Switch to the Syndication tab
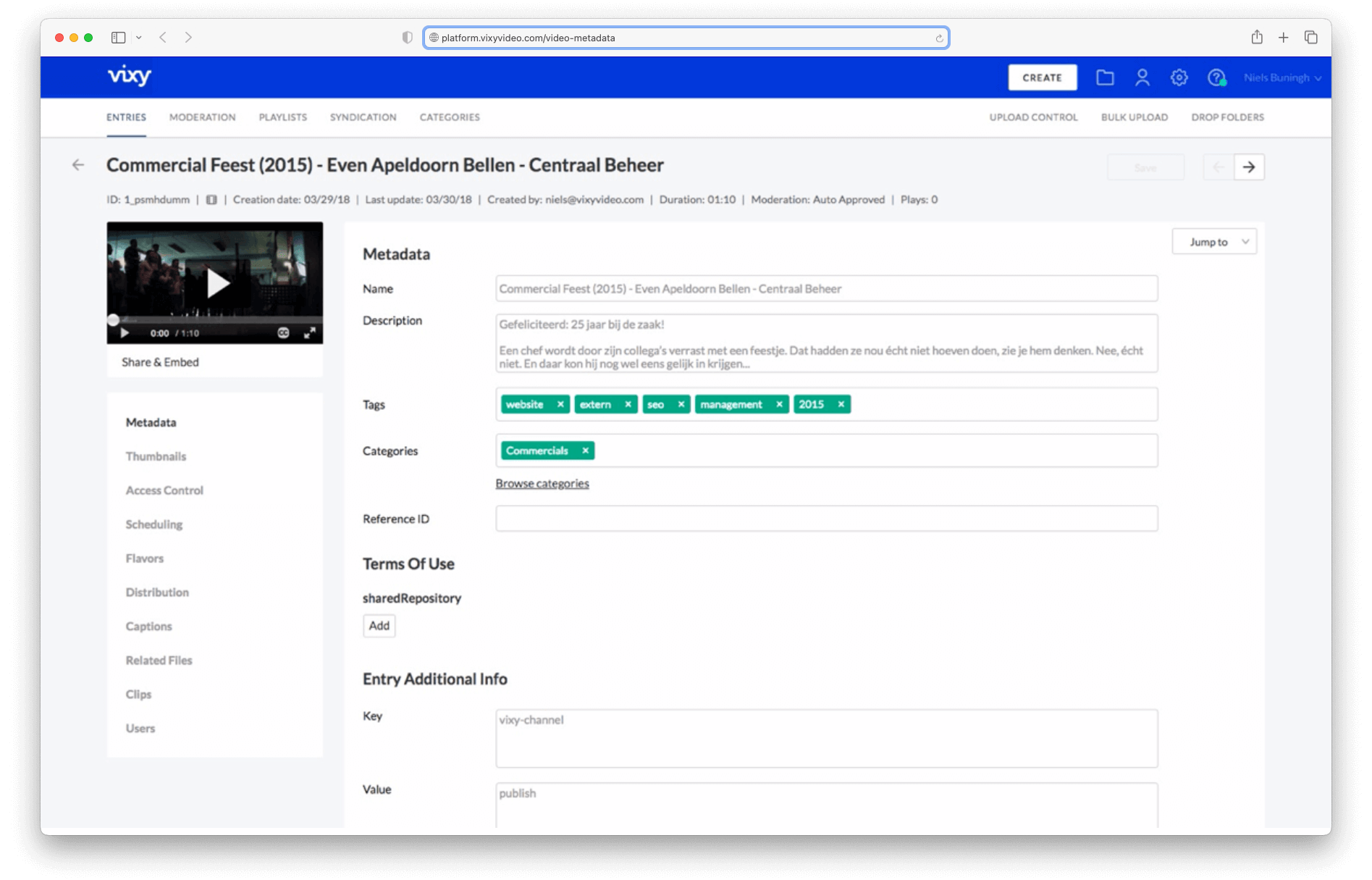Screen dimensions: 1372x880 tap(363, 117)
